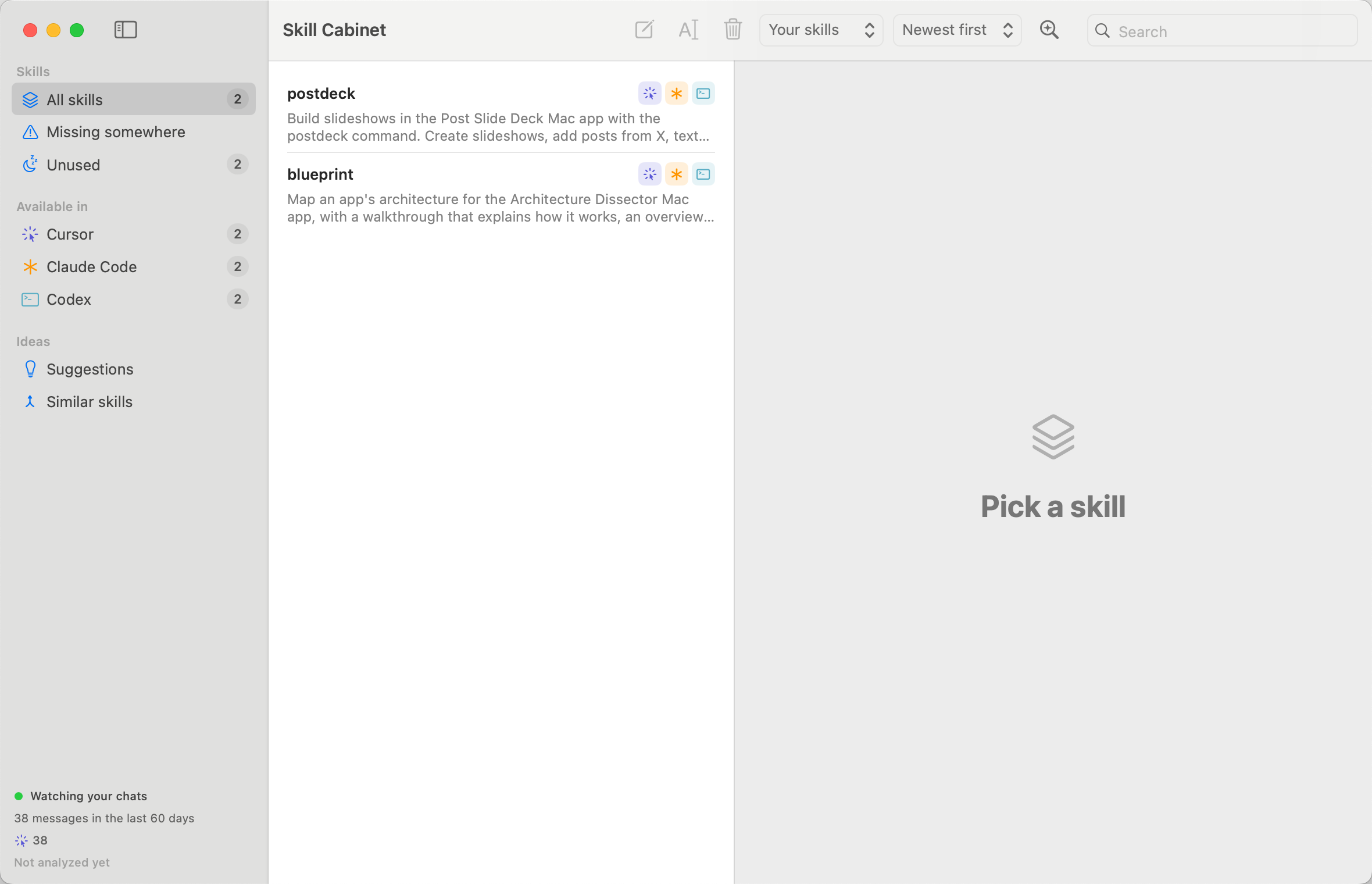Click the Cursor sparkle icon in sidebar

click(30, 234)
